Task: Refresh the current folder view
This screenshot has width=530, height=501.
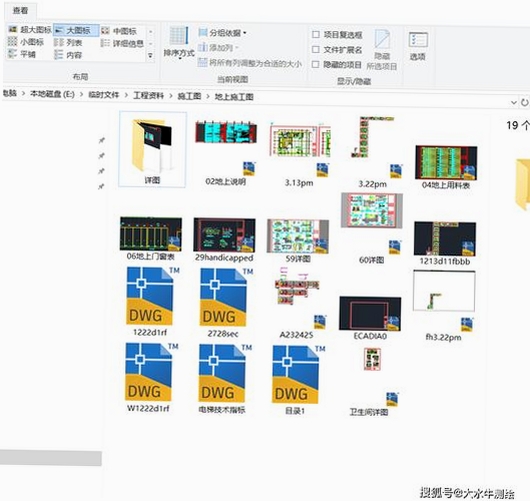Action: coord(525,102)
